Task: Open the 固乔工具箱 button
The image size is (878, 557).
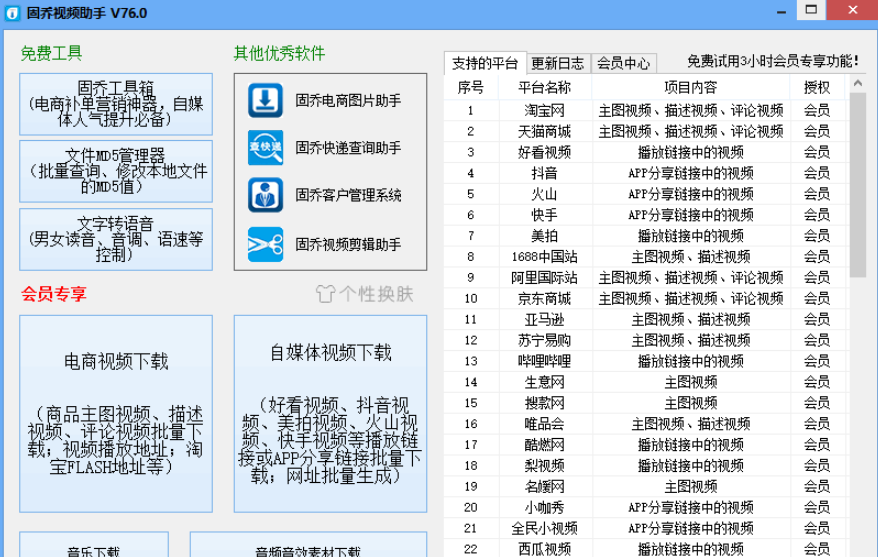Action: (116, 104)
